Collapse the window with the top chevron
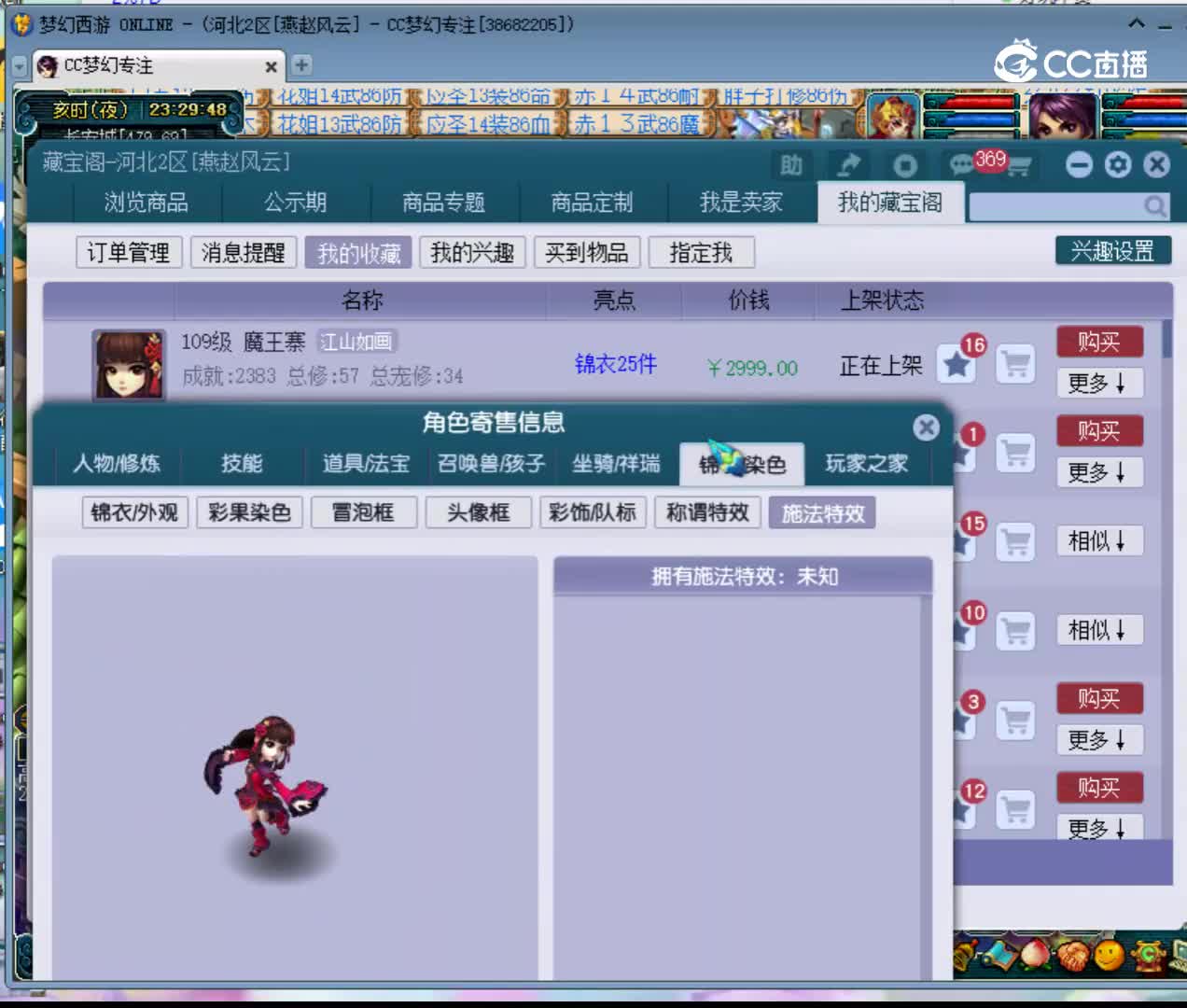The width and height of the screenshot is (1187, 1008). pos(1137,23)
